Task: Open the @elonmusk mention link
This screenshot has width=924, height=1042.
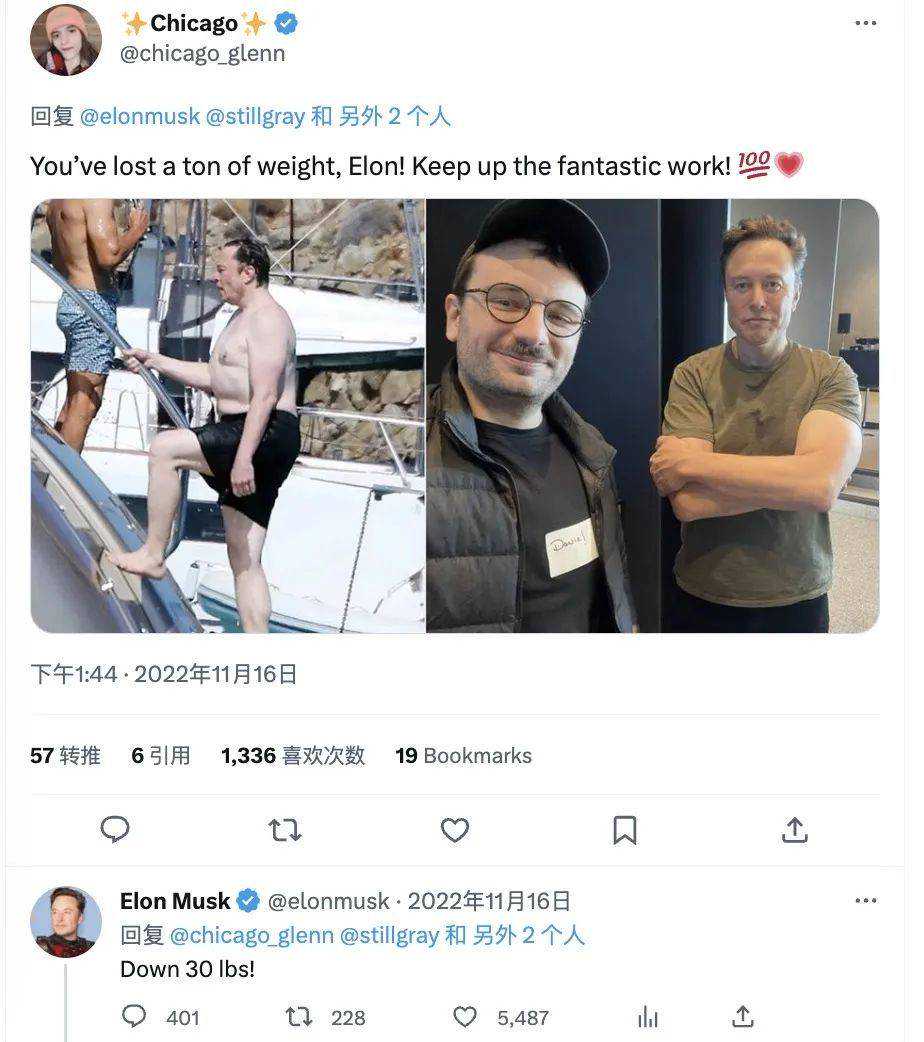Action: (x=139, y=117)
